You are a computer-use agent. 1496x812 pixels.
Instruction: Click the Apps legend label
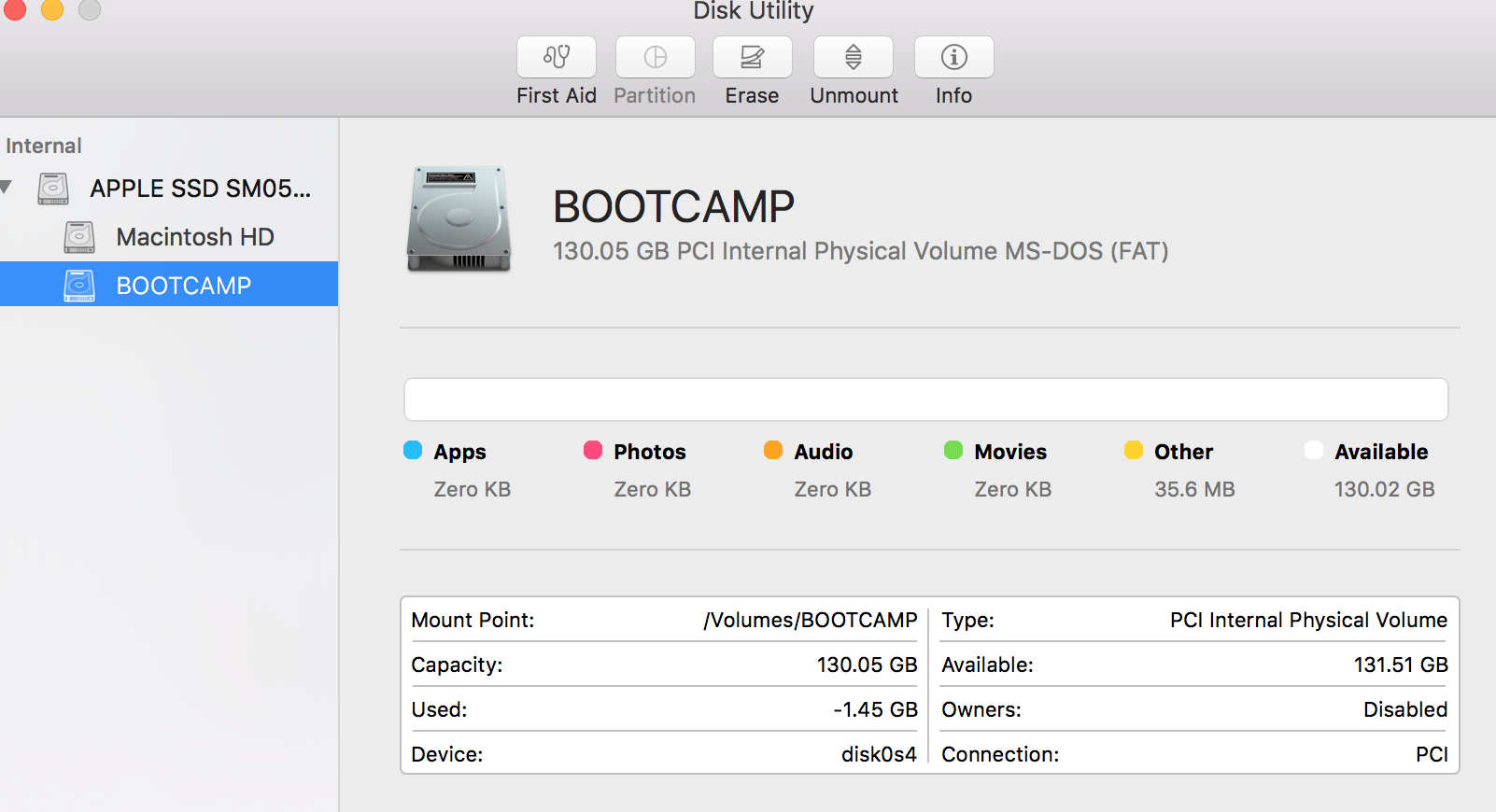tap(459, 452)
